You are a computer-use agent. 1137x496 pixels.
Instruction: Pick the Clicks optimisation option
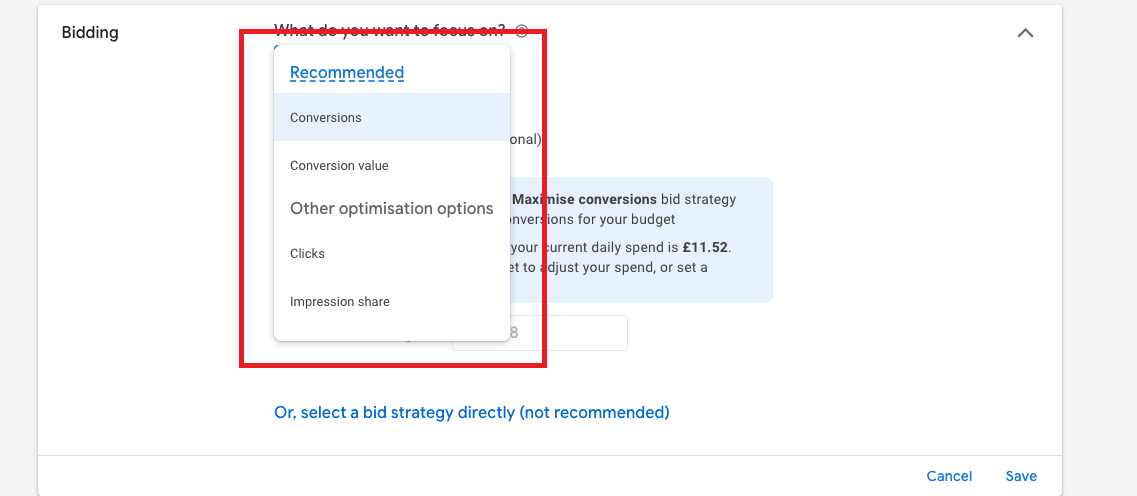[x=307, y=253]
